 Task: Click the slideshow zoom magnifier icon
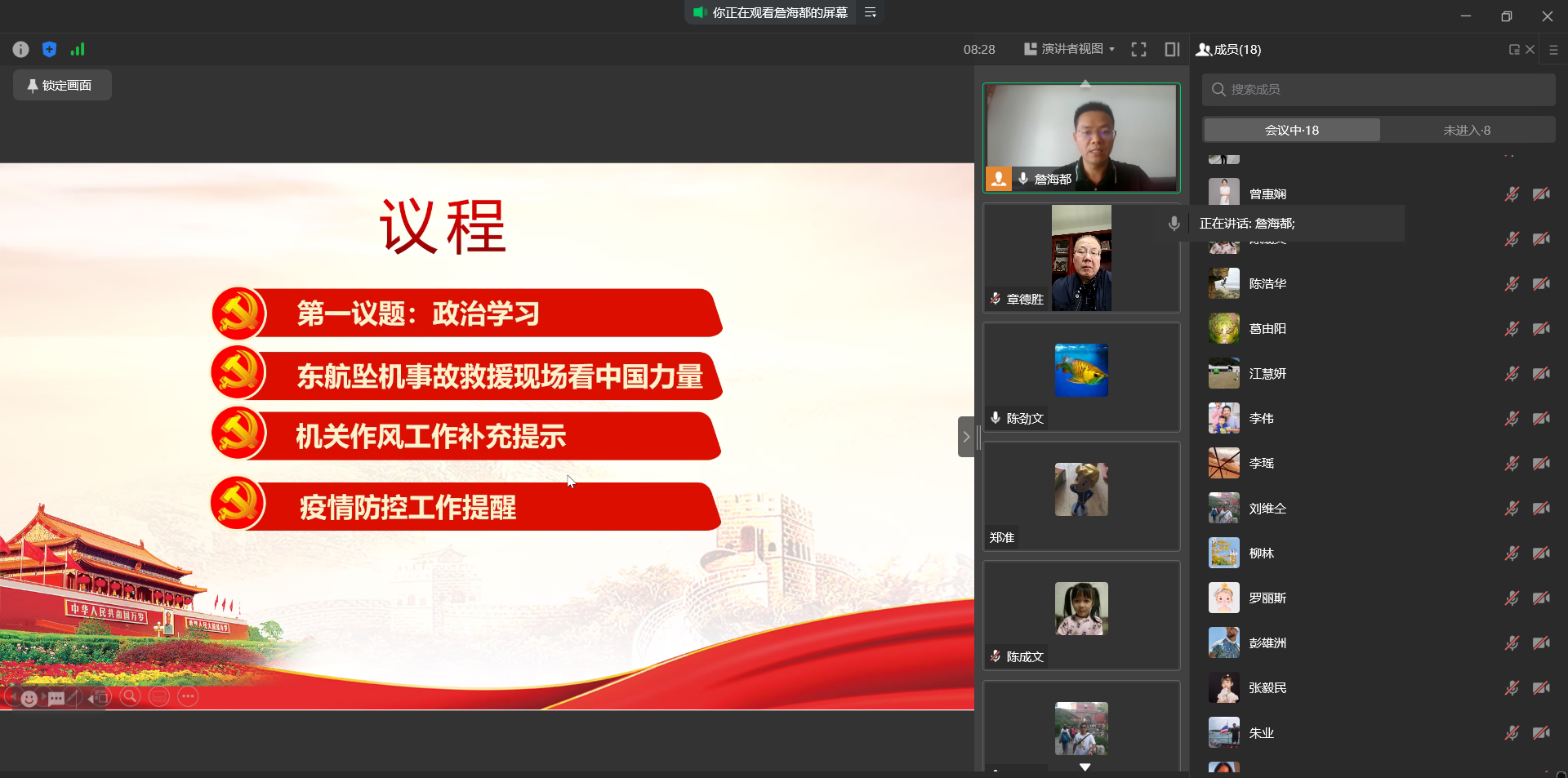click(x=130, y=696)
